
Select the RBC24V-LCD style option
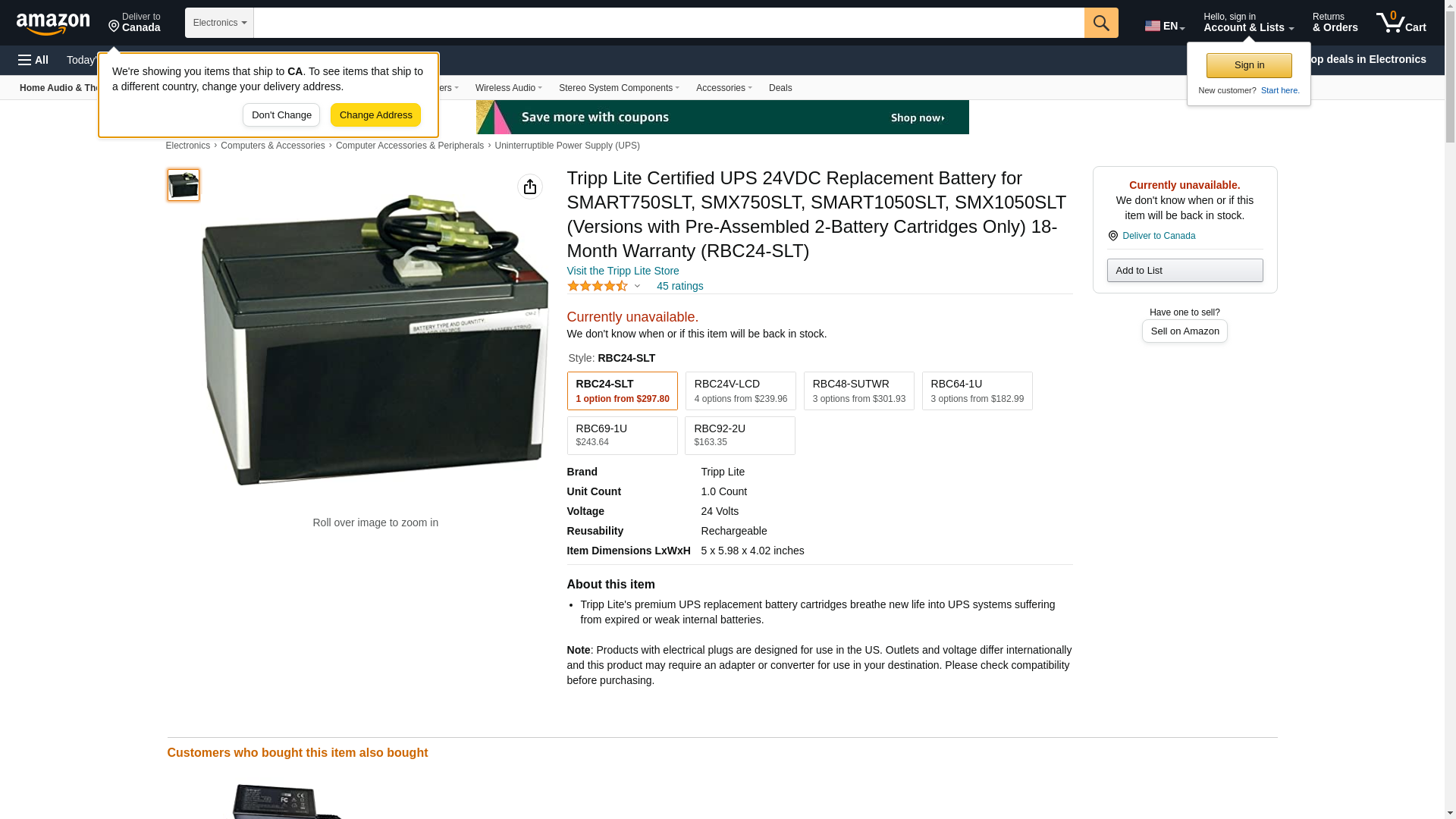point(740,391)
